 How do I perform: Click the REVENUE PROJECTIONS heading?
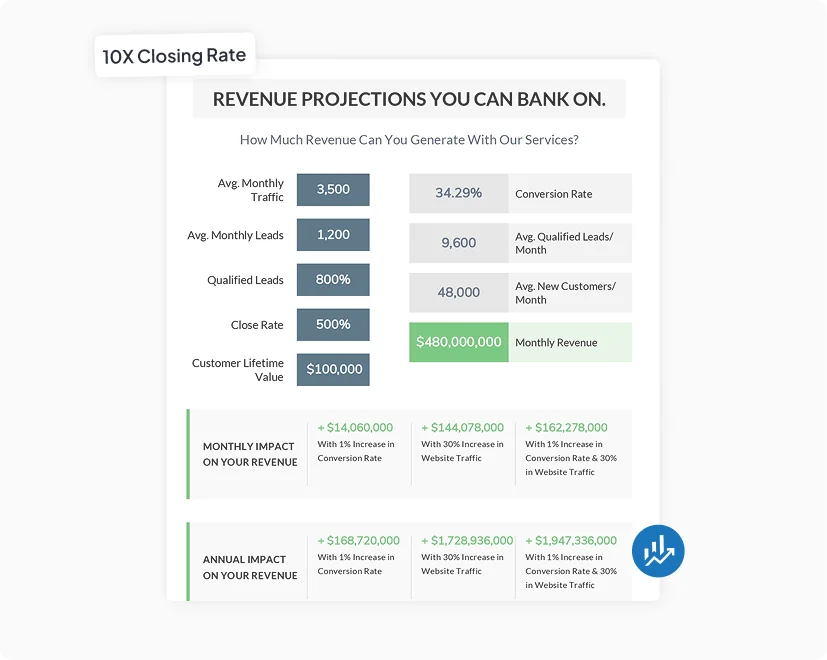[x=408, y=98]
